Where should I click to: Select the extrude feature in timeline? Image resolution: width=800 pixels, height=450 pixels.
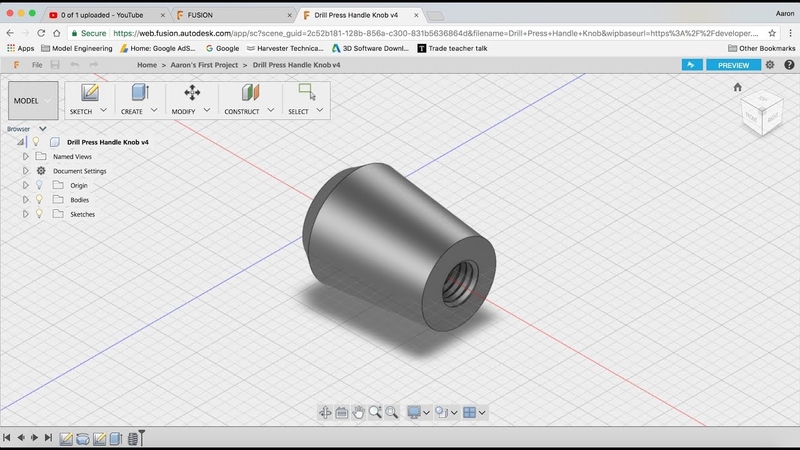116,438
